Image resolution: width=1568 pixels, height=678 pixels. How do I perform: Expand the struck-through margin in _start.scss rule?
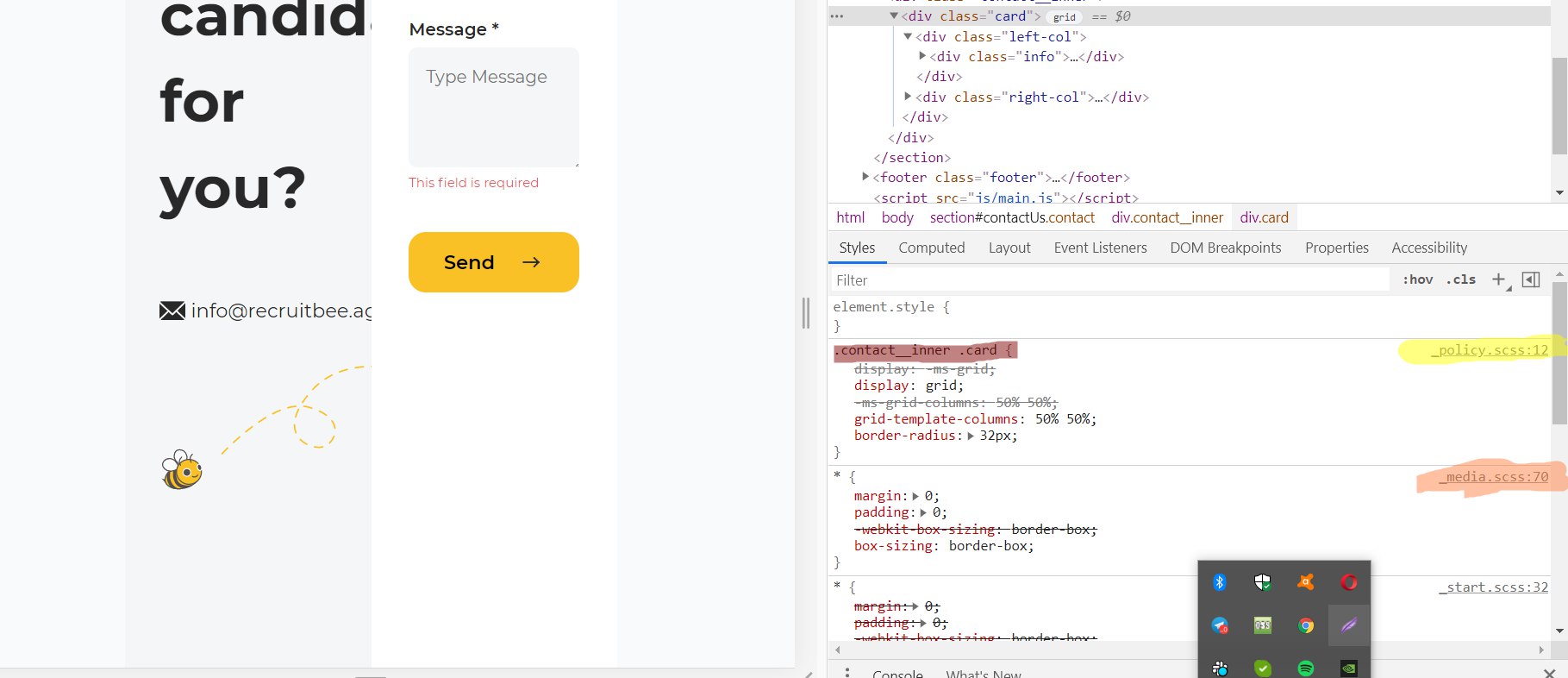pyautogui.click(x=915, y=606)
